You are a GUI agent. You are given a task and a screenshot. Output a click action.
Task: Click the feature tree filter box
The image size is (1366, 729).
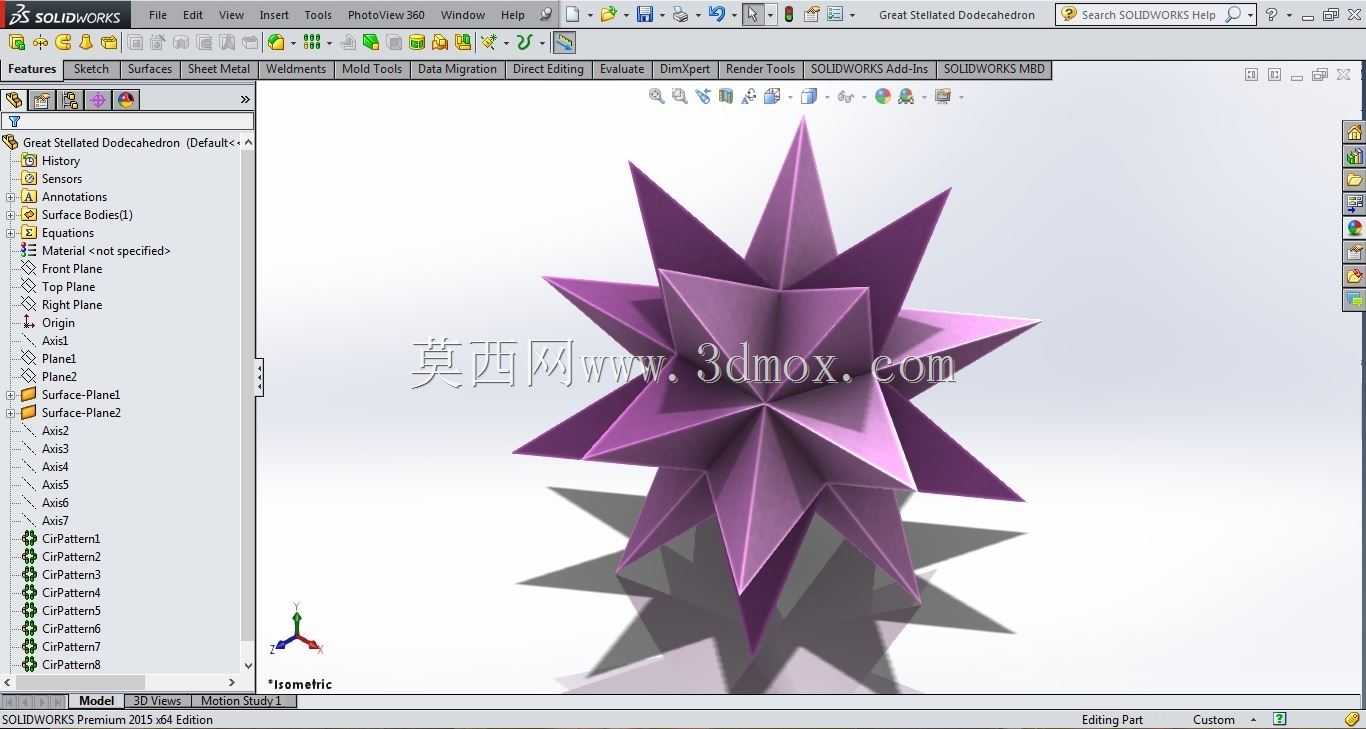(128, 121)
